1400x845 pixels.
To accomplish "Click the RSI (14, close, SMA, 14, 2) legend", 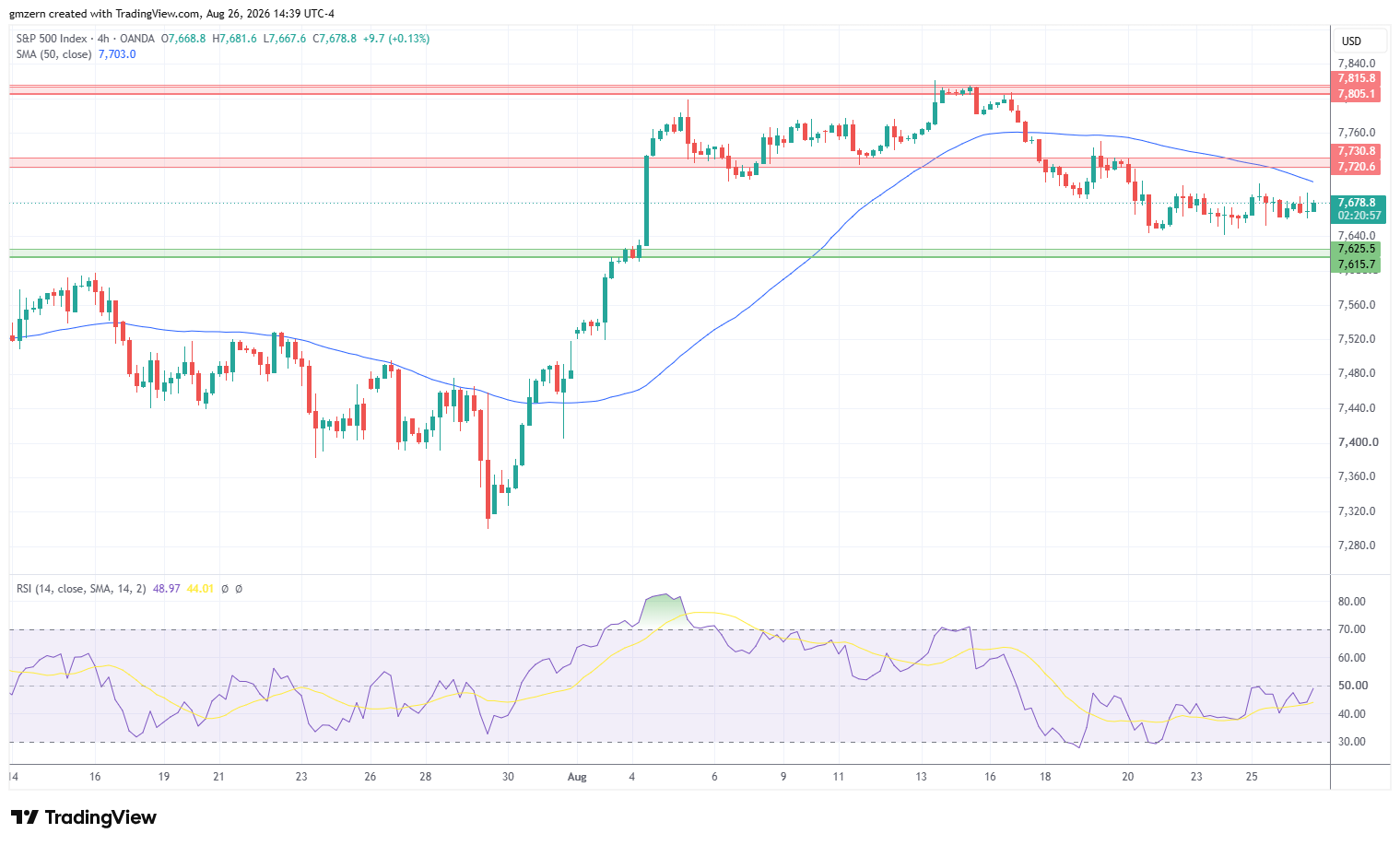I will click(x=81, y=589).
